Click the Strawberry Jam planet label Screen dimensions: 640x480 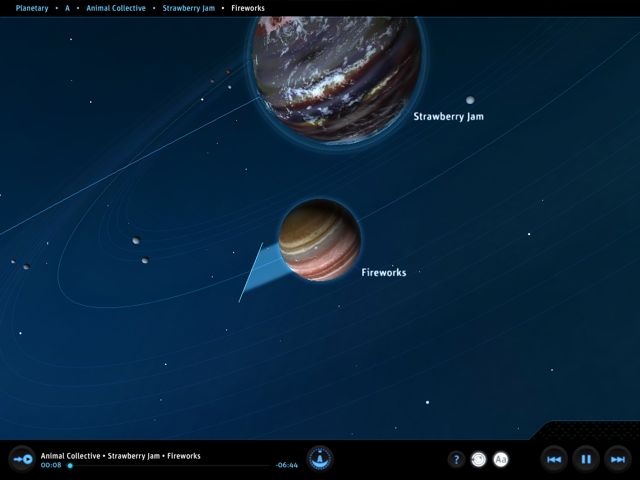click(448, 117)
